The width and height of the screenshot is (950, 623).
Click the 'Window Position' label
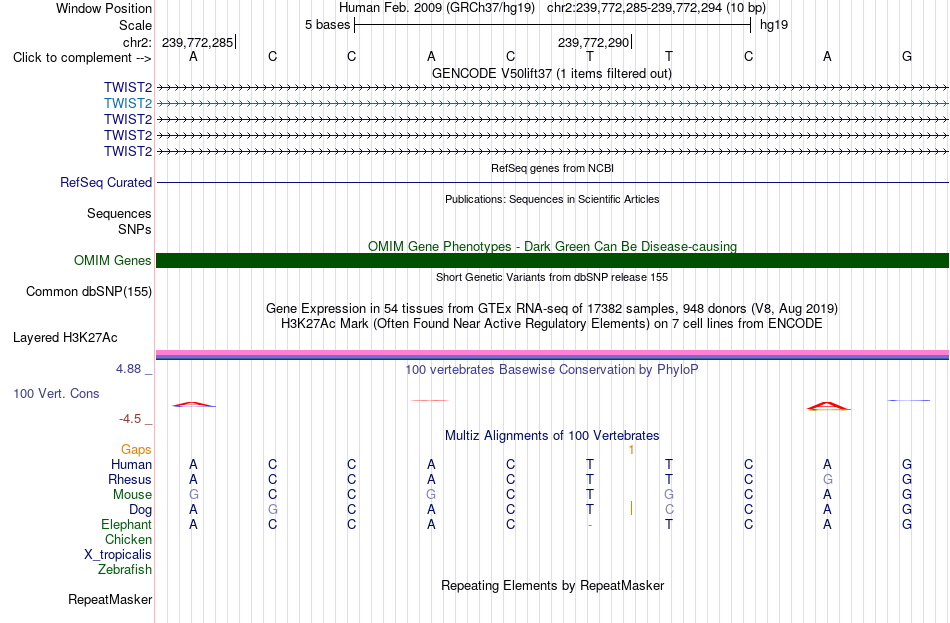104,8
